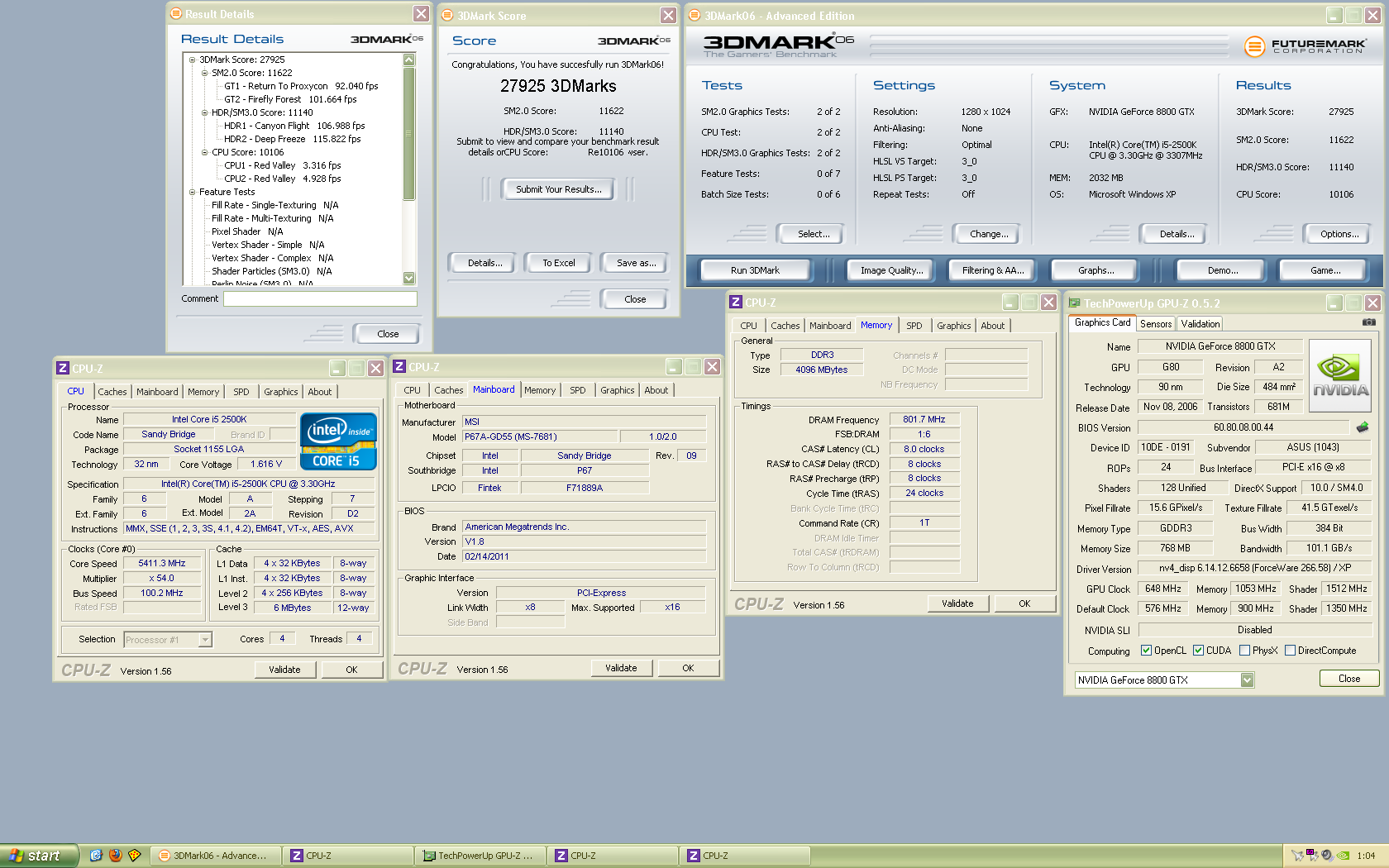Click the Change settings button
Image resolution: width=1389 pixels, height=868 pixels.
(989, 234)
